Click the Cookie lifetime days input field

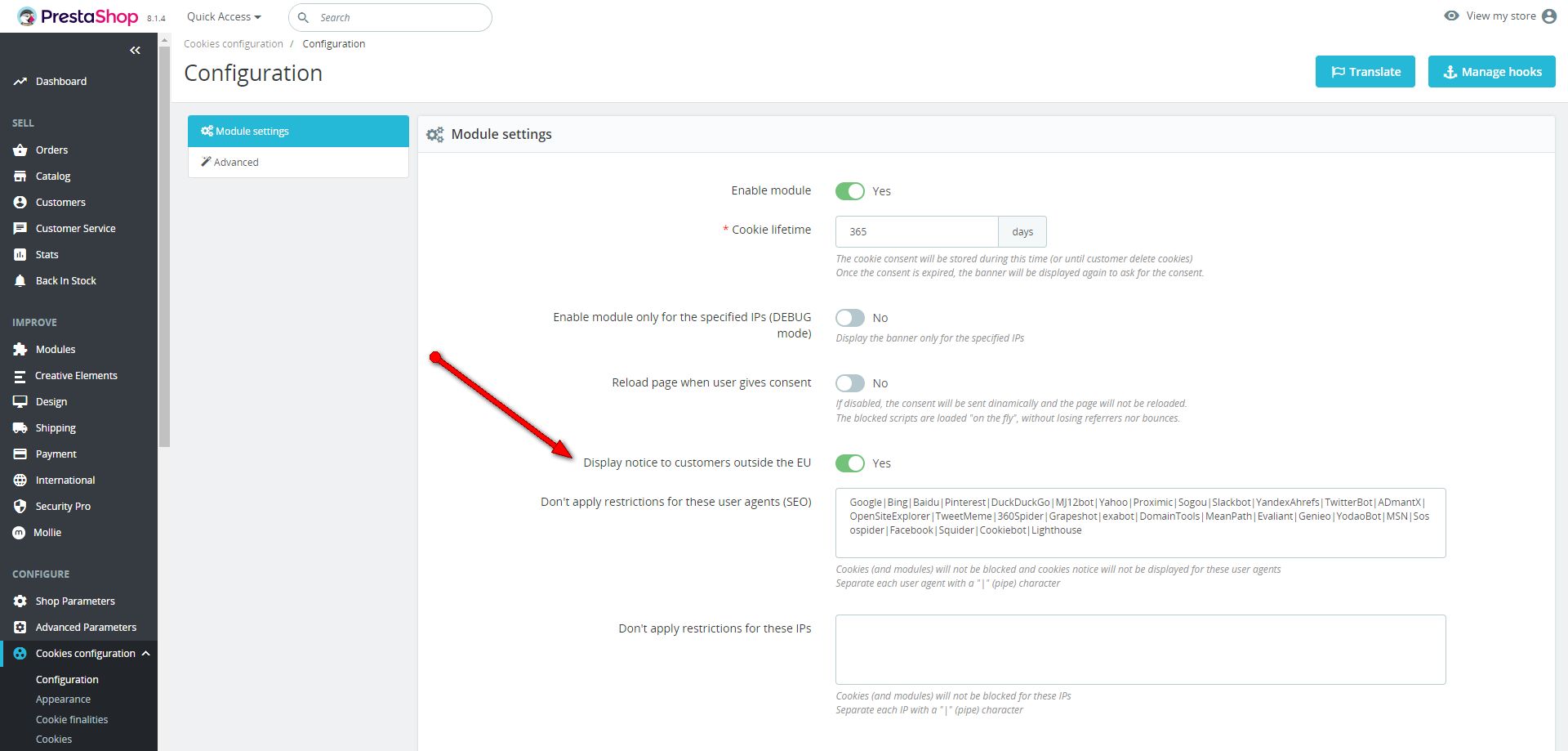tap(916, 232)
